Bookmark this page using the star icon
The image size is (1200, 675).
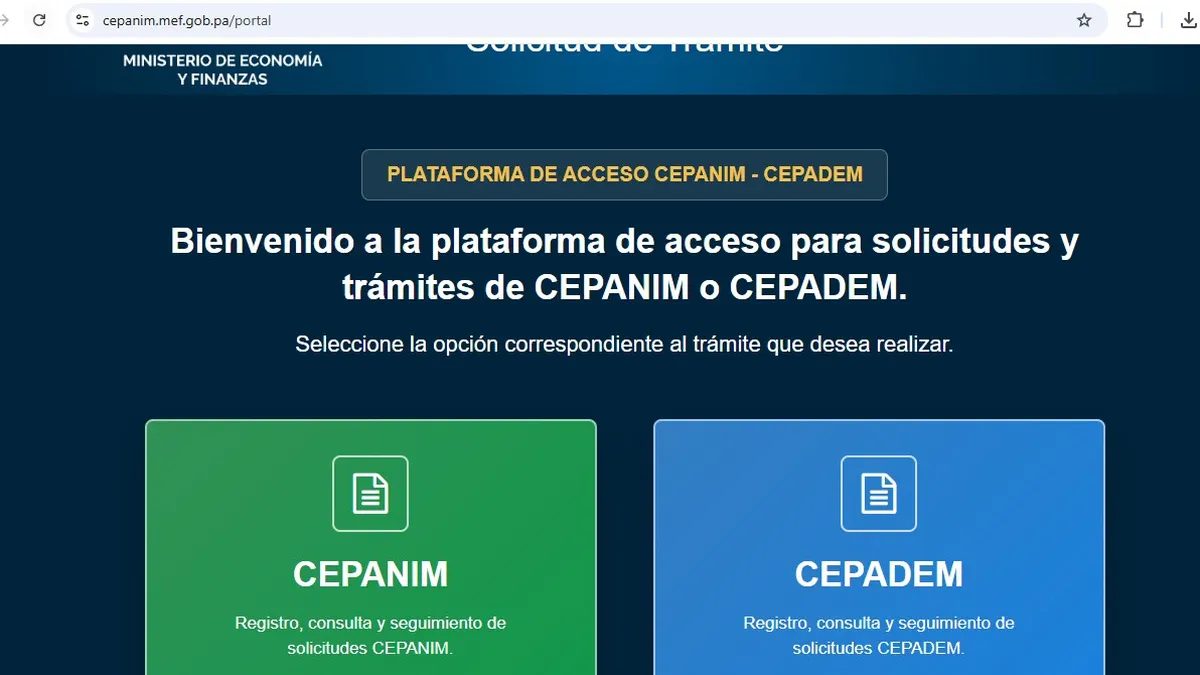click(x=1084, y=20)
